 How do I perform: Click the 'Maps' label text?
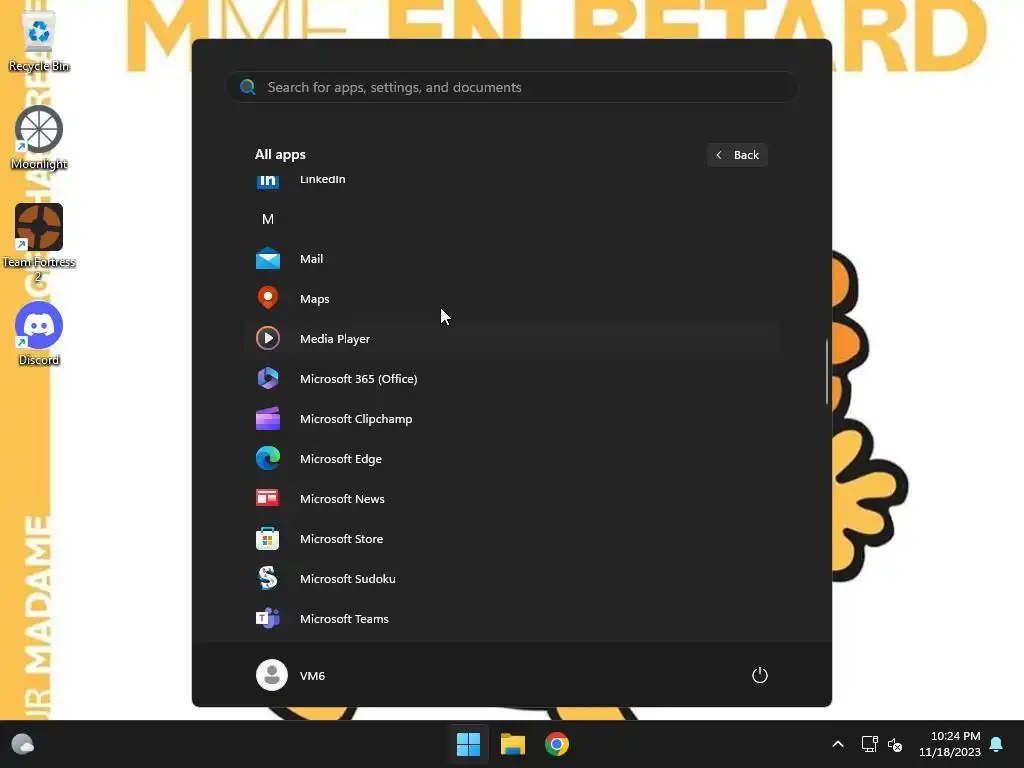[x=315, y=299]
